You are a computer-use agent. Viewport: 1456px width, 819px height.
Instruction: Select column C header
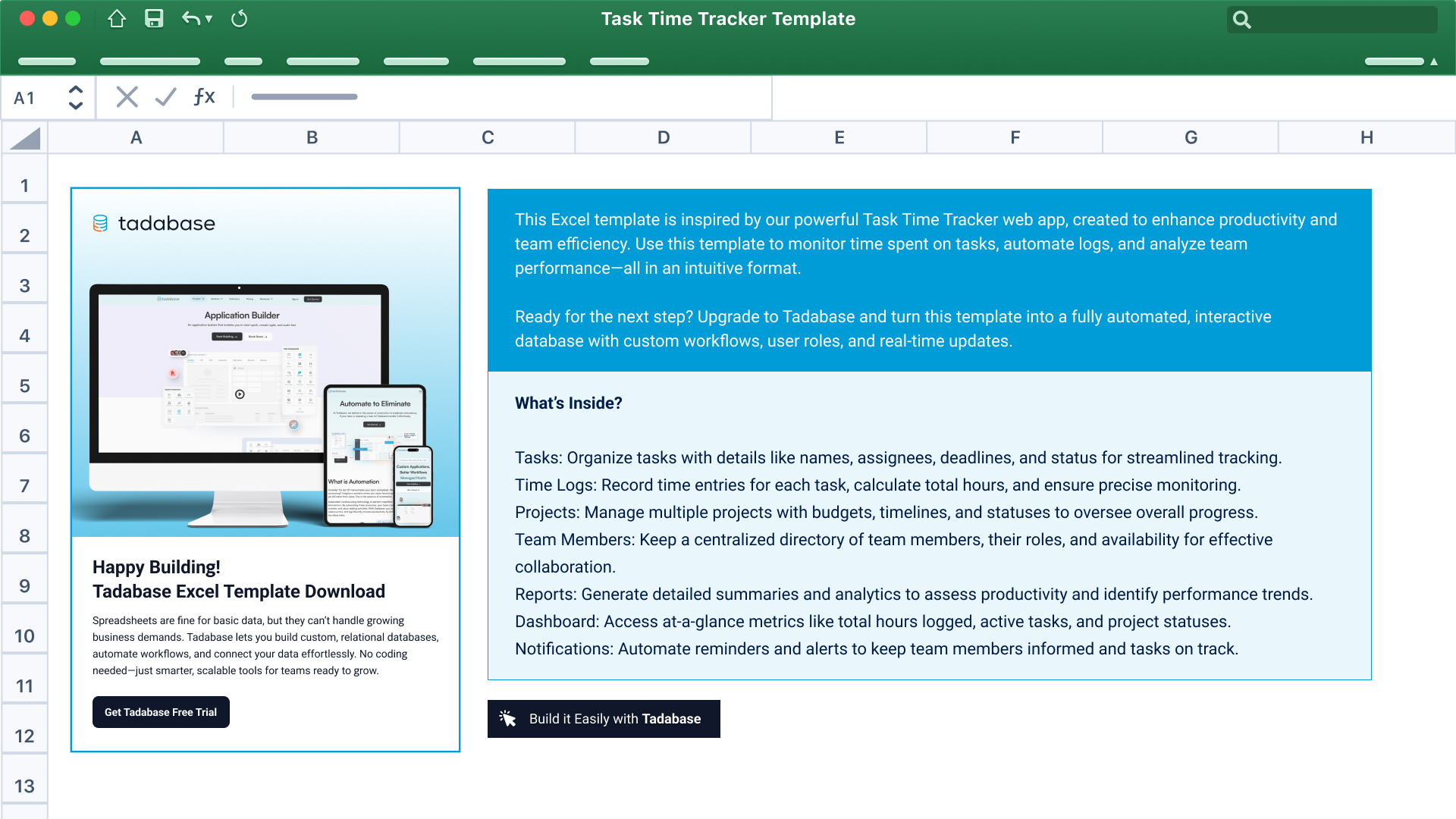(x=488, y=138)
